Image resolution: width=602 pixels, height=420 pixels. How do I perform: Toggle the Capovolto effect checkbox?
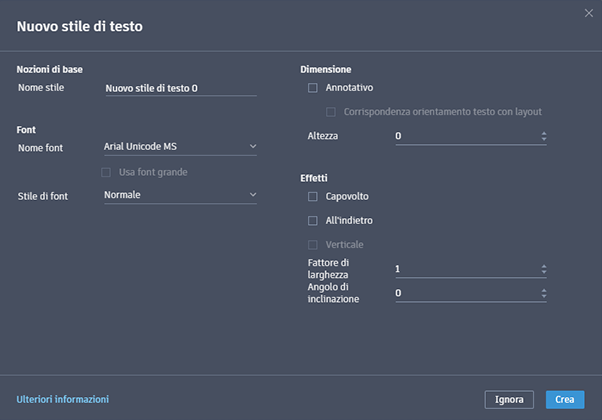click(x=313, y=196)
